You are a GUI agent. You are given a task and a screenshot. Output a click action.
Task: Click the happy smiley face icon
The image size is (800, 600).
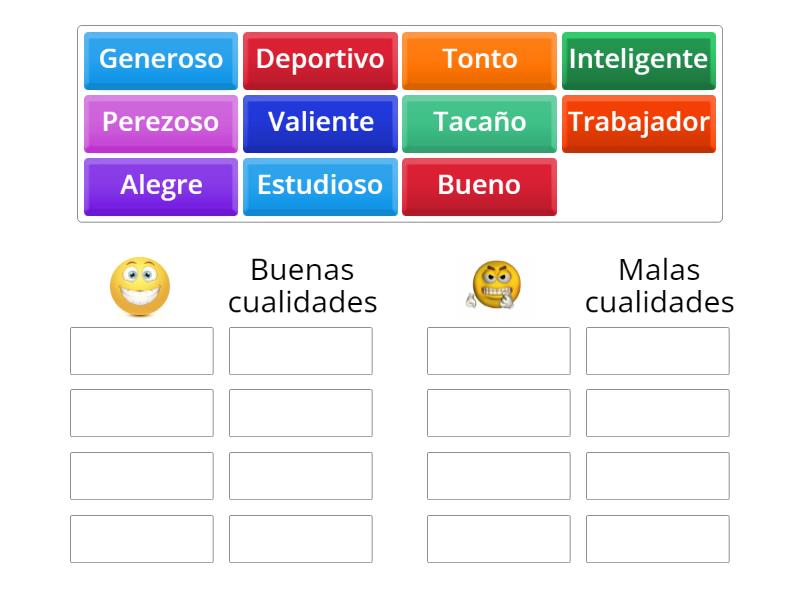pyautogui.click(x=140, y=286)
